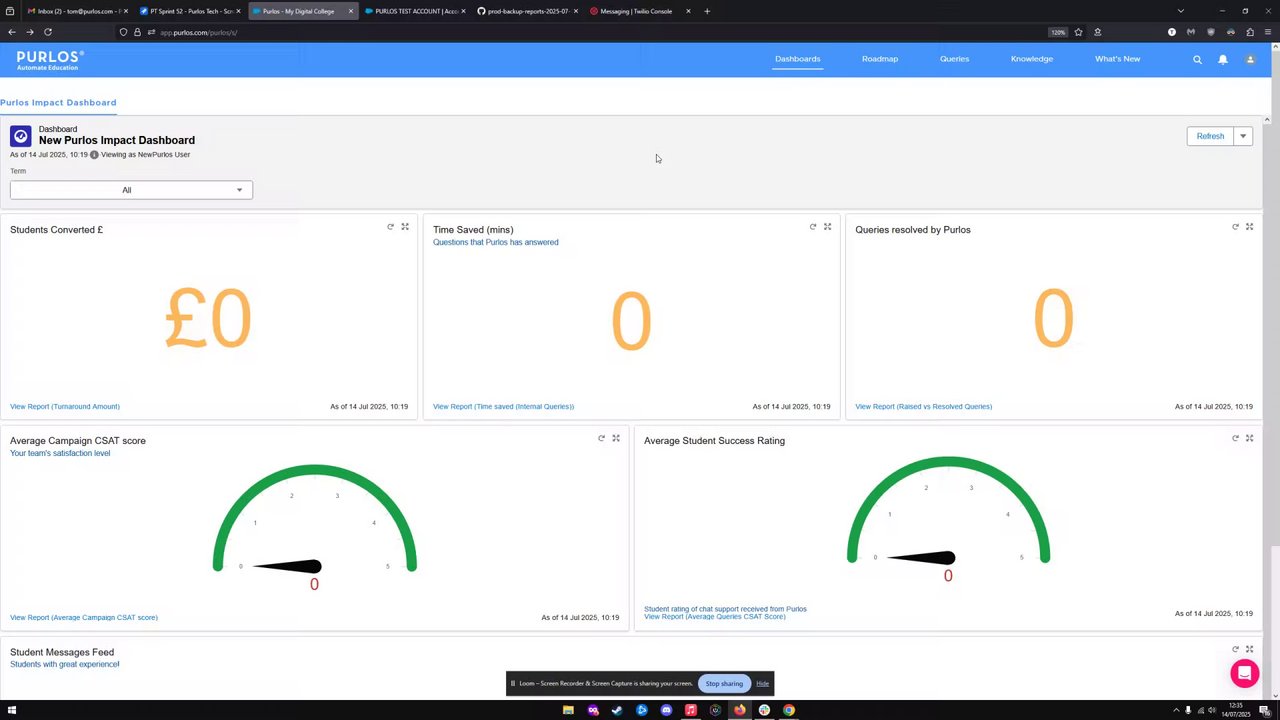Show hidden system tray icons

1175,710
